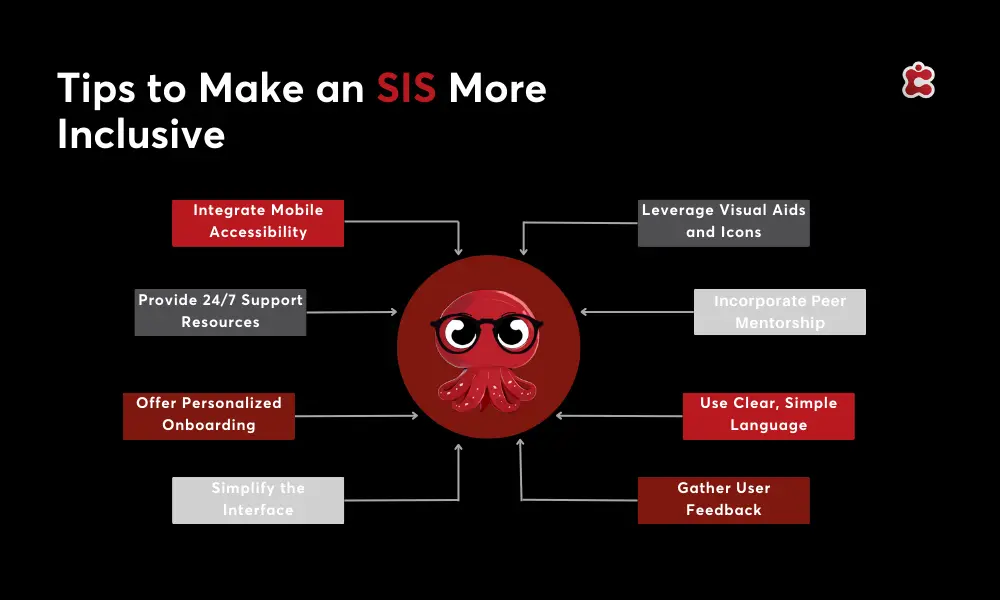Viewport: 1000px width, 600px height.
Task: Click the arrow from Offer Personalized Onboarding
Action: (x=355, y=415)
